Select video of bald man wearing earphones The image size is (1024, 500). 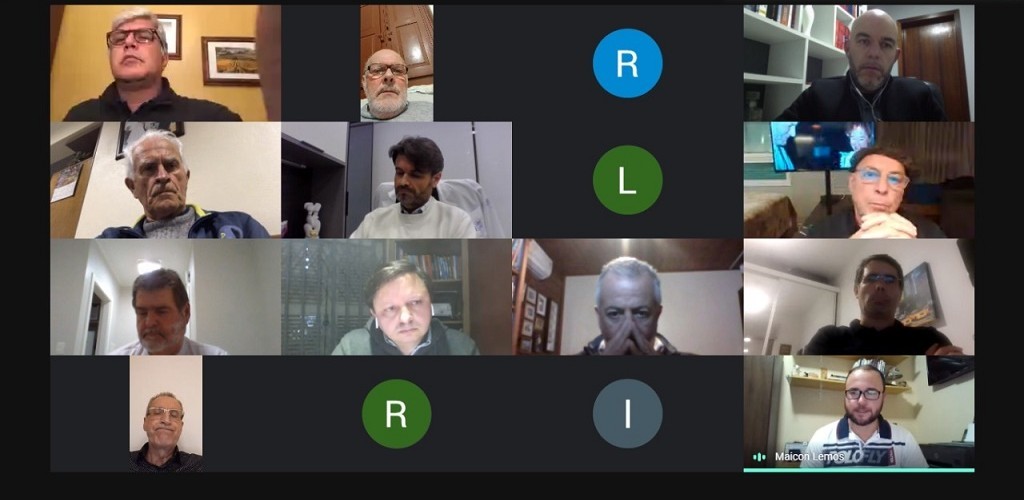click(x=859, y=63)
